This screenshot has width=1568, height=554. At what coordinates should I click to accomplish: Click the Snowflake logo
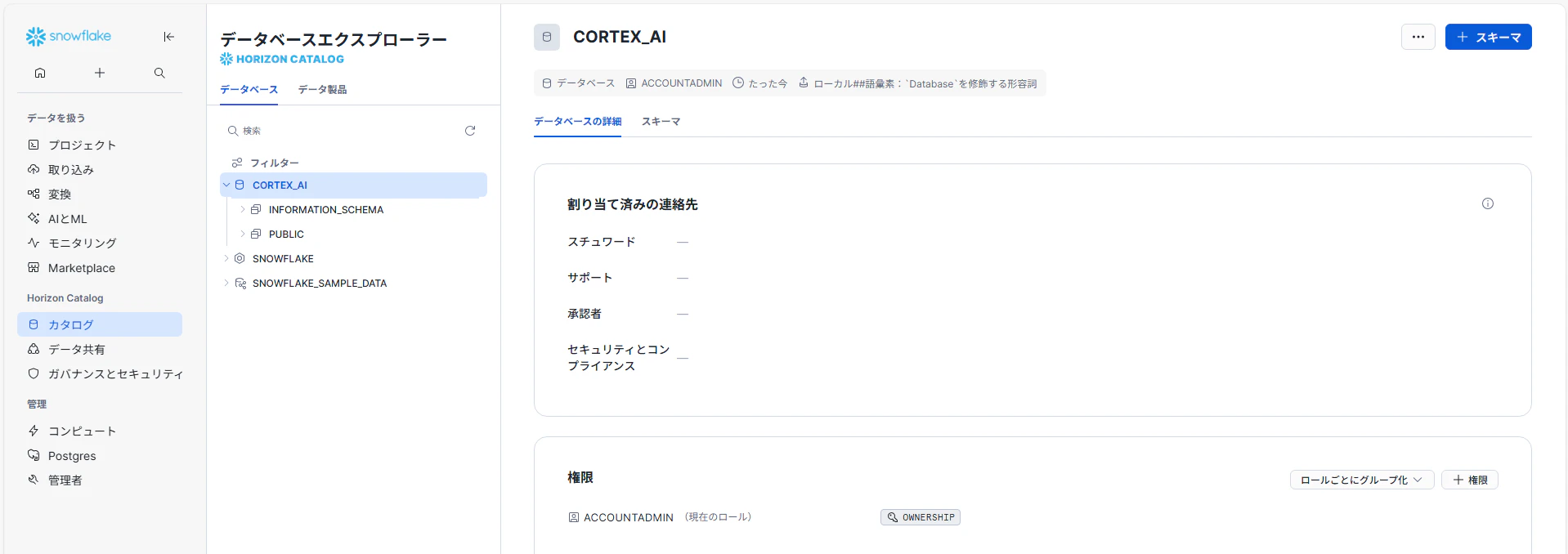tap(69, 36)
